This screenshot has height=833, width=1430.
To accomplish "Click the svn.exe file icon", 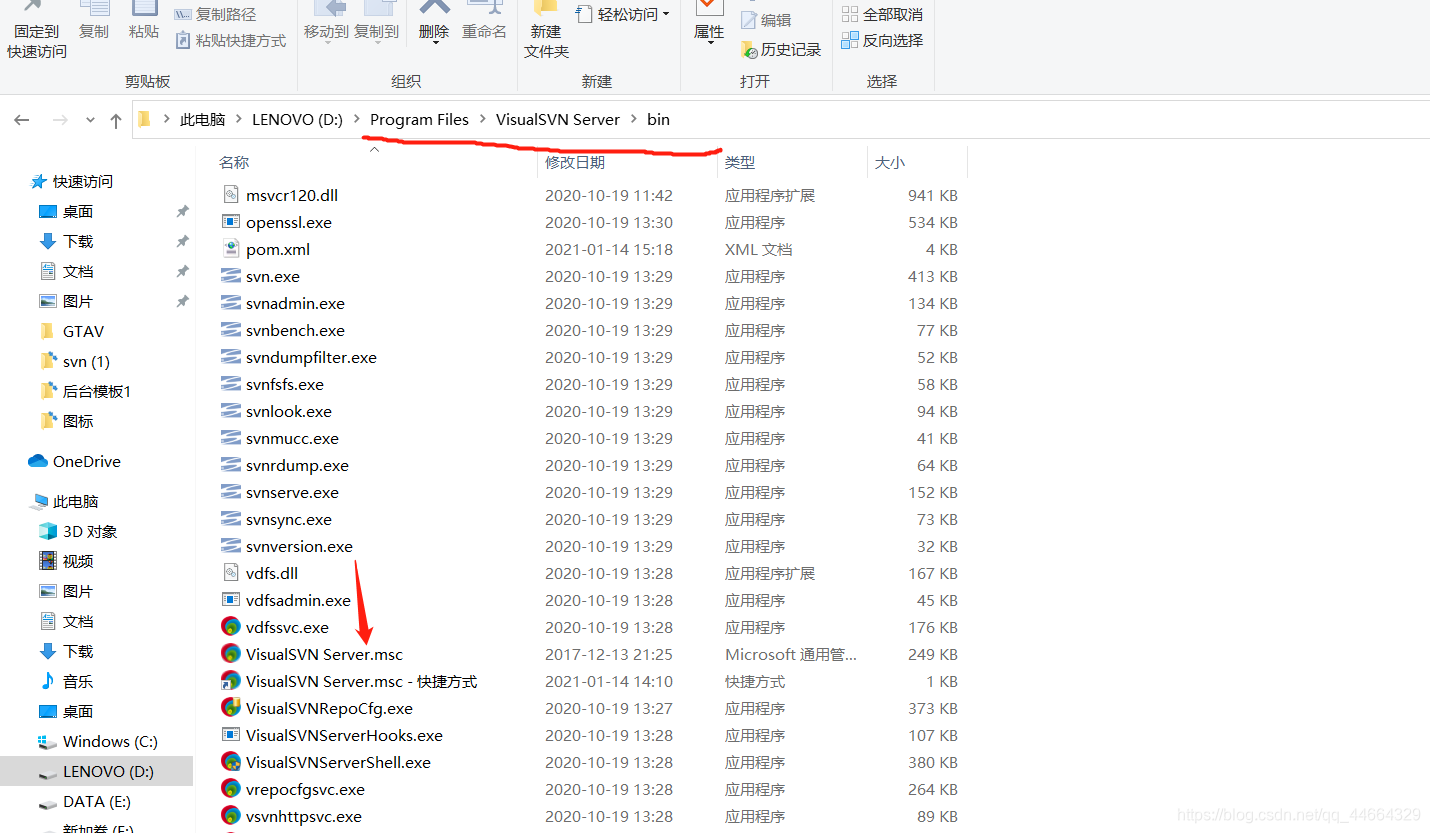I will (231, 276).
